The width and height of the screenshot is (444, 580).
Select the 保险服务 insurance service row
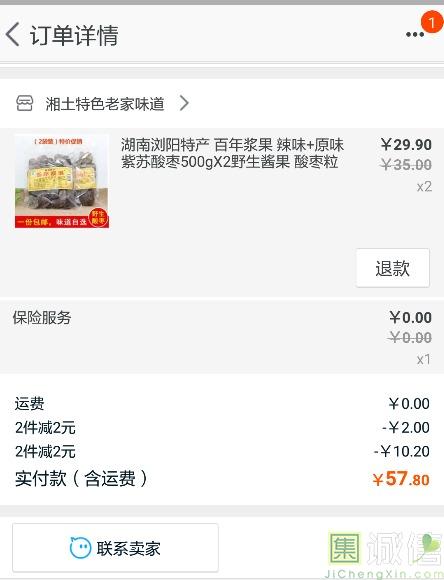pos(222,337)
